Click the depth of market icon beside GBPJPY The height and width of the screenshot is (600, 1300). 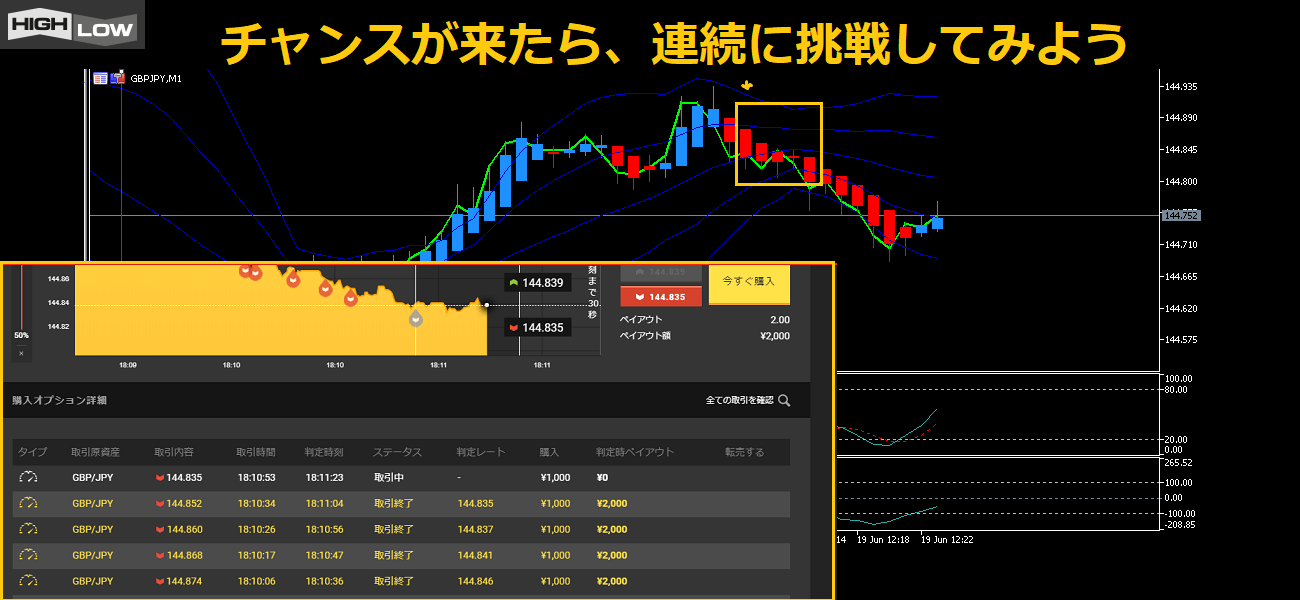click(x=117, y=77)
